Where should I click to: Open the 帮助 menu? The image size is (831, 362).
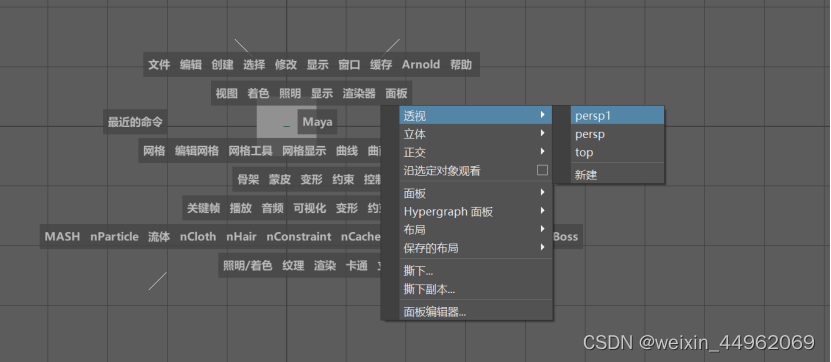tap(461, 65)
